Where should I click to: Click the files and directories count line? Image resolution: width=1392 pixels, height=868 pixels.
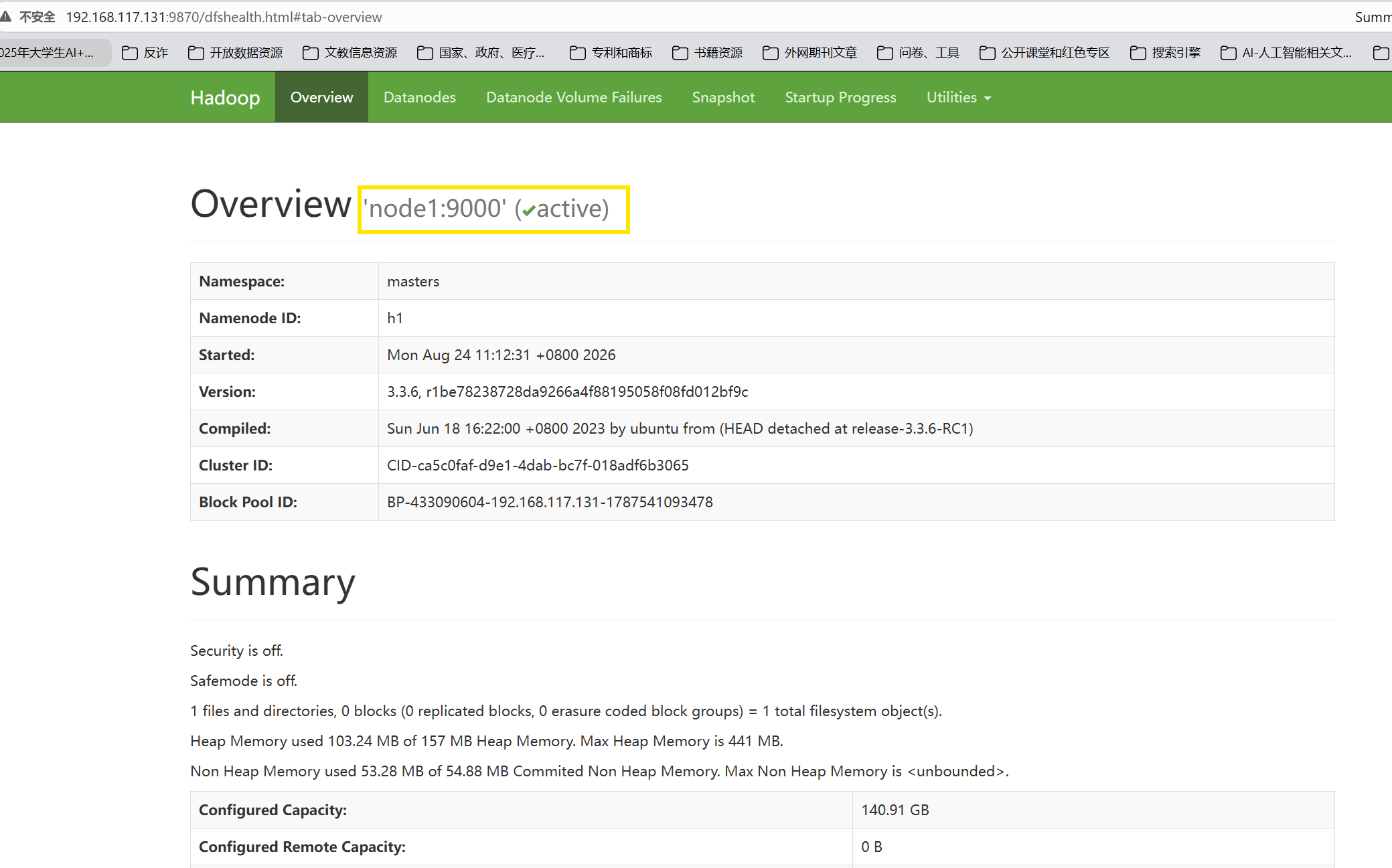click(x=566, y=711)
